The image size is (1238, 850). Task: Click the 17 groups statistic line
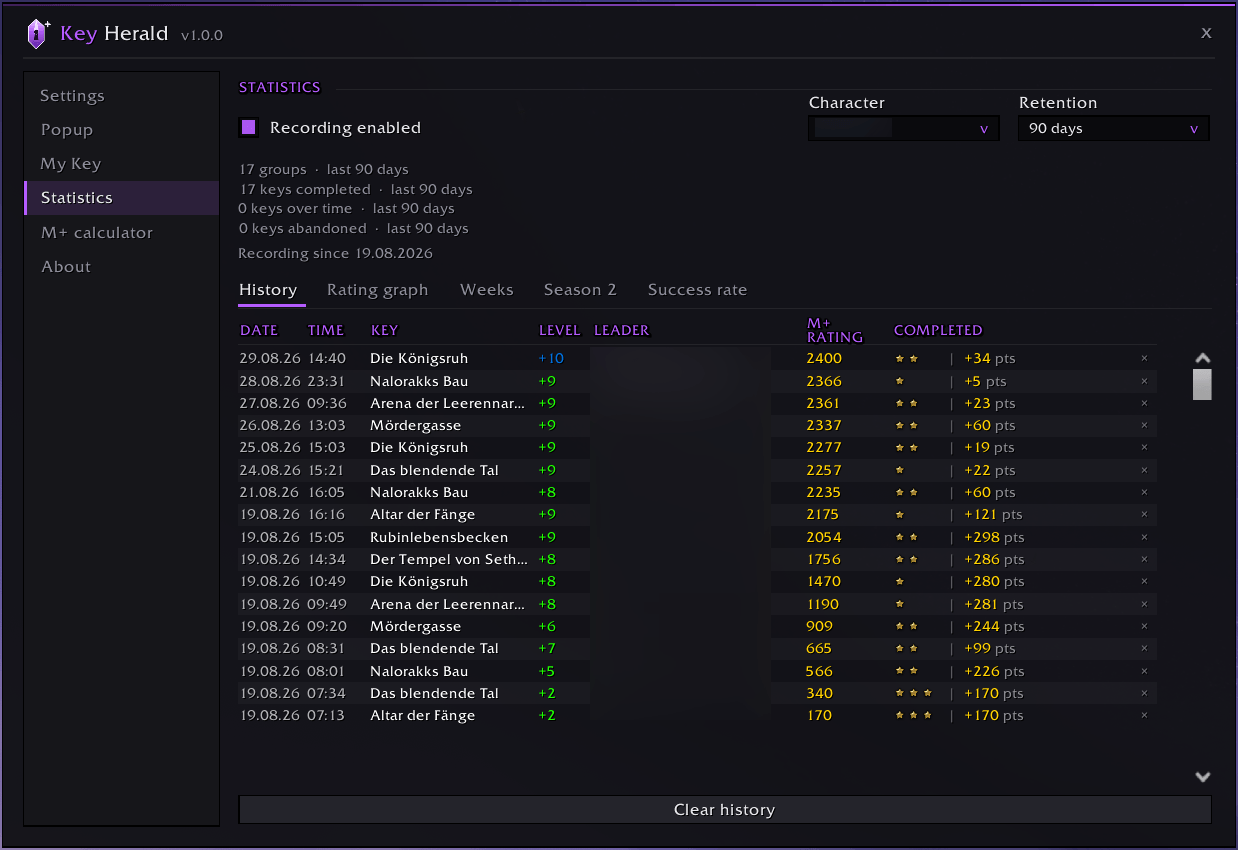[324, 169]
